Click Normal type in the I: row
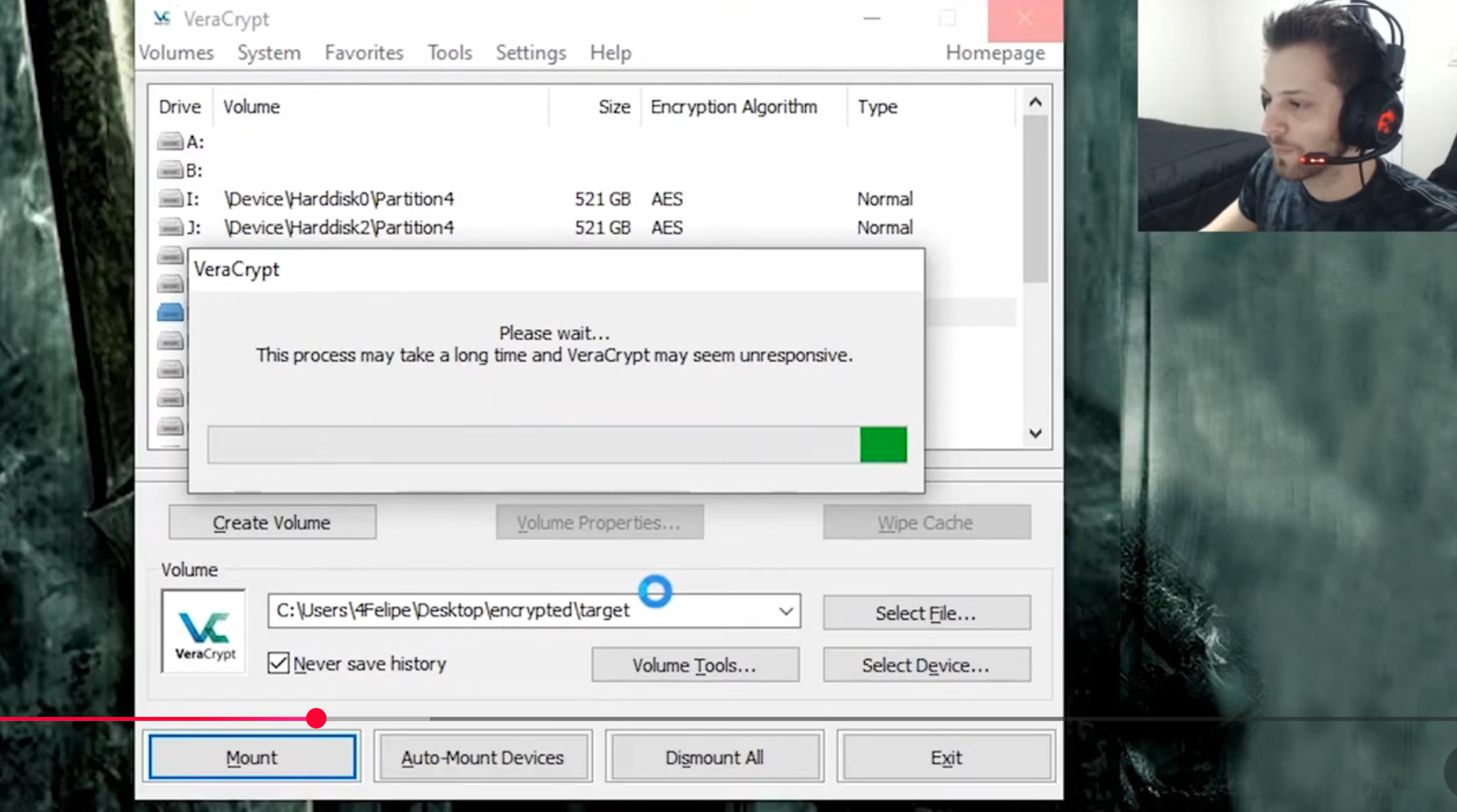Viewport: 1457px width, 812px height. click(885, 199)
